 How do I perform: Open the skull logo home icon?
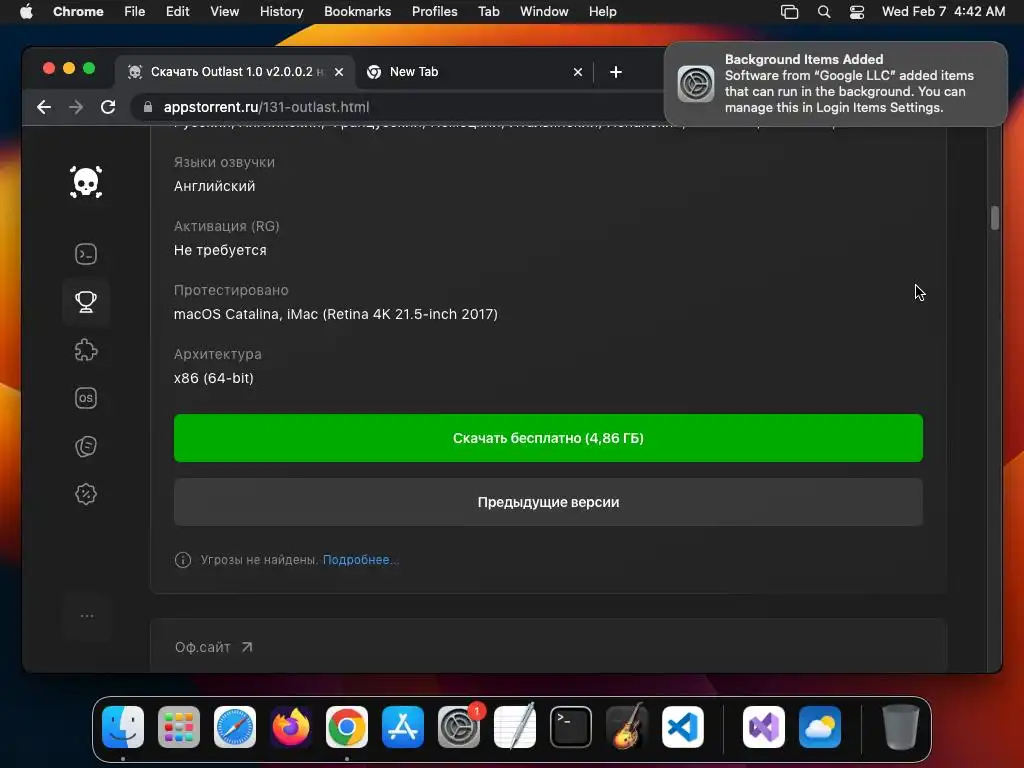click(x=86, y=182)
